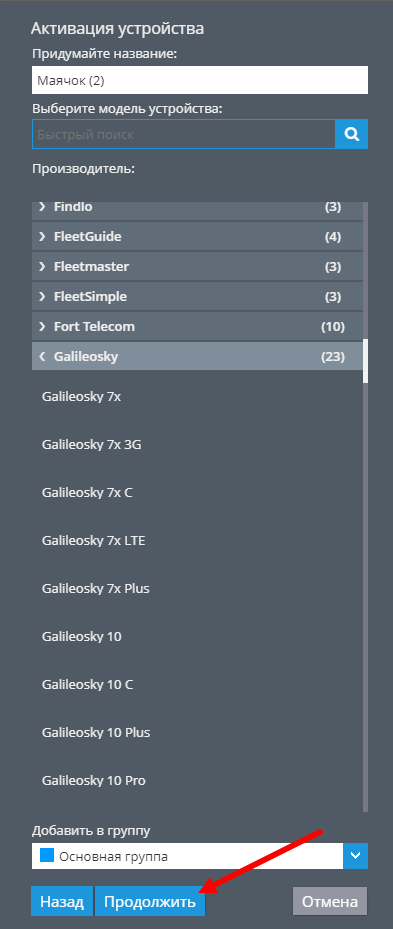Screen dimensions: 393x929
Task: Focus the device name input field
Action: (x=200, y=80)
